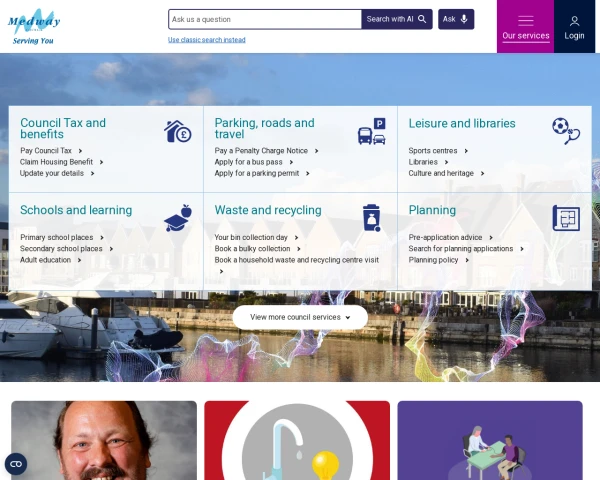The width and height of the screenshot is (600, 480).
Task: Open Adult education link
Action: 46,260
